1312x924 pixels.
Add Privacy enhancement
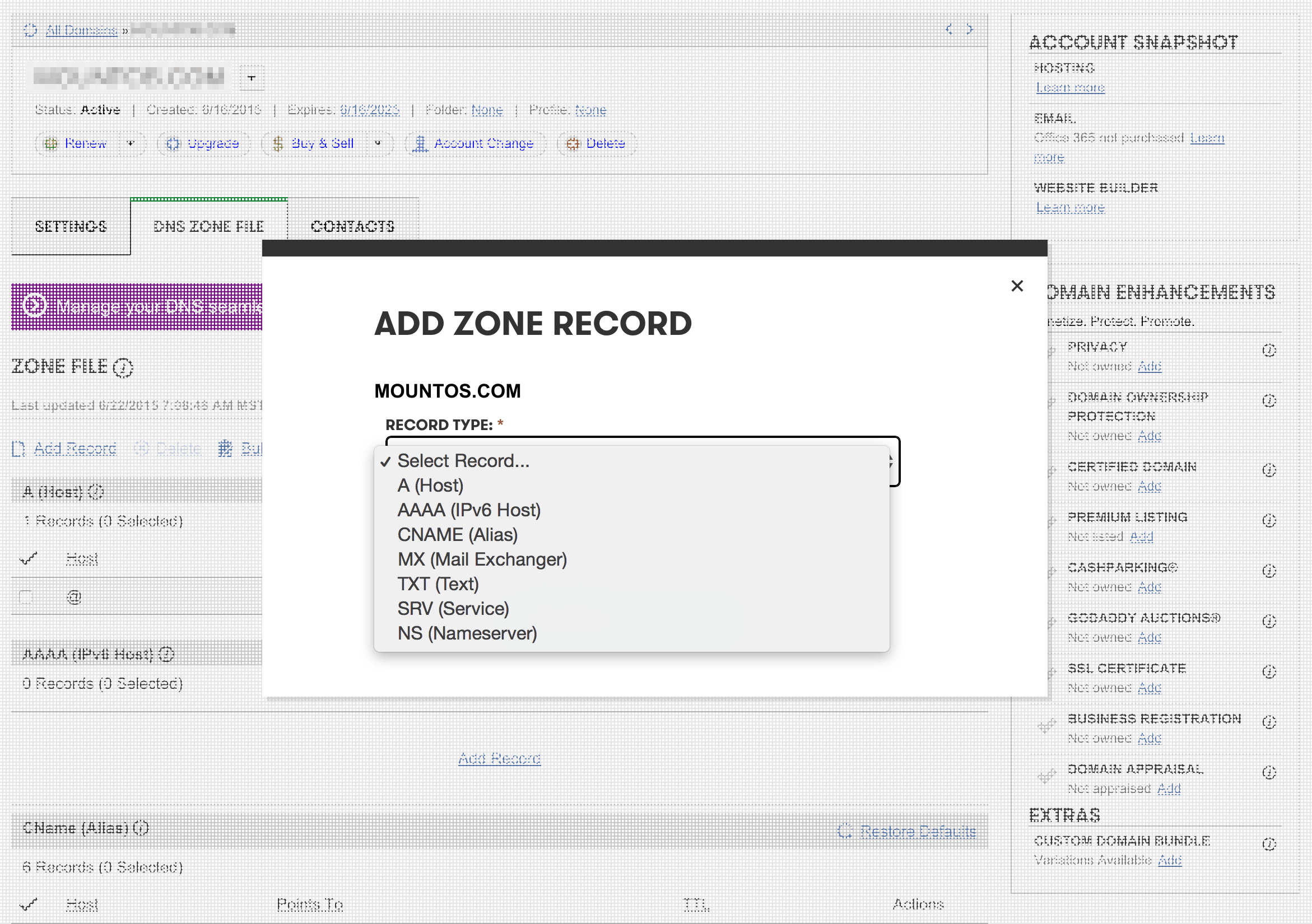[1149, 366]
